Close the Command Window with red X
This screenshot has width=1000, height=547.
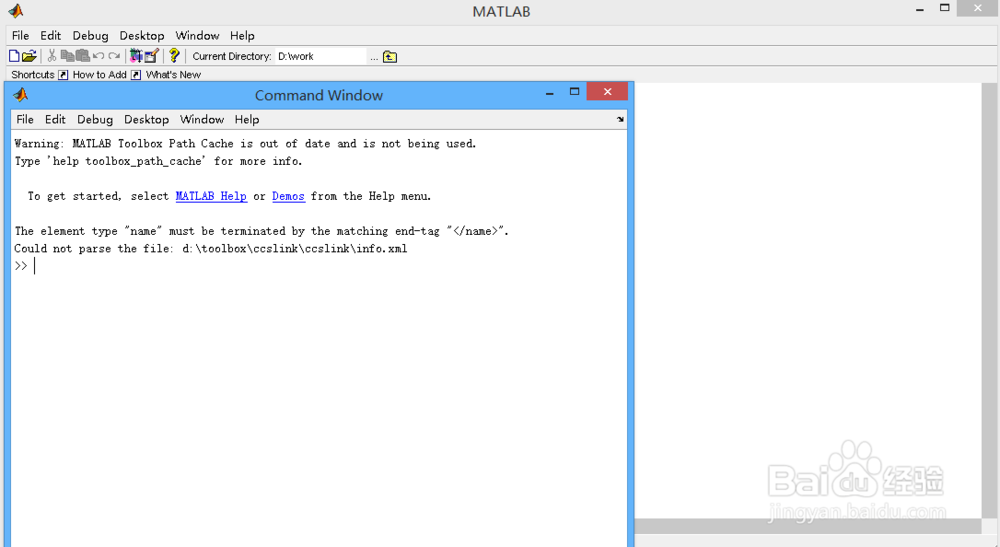click(x=607, y=92)
